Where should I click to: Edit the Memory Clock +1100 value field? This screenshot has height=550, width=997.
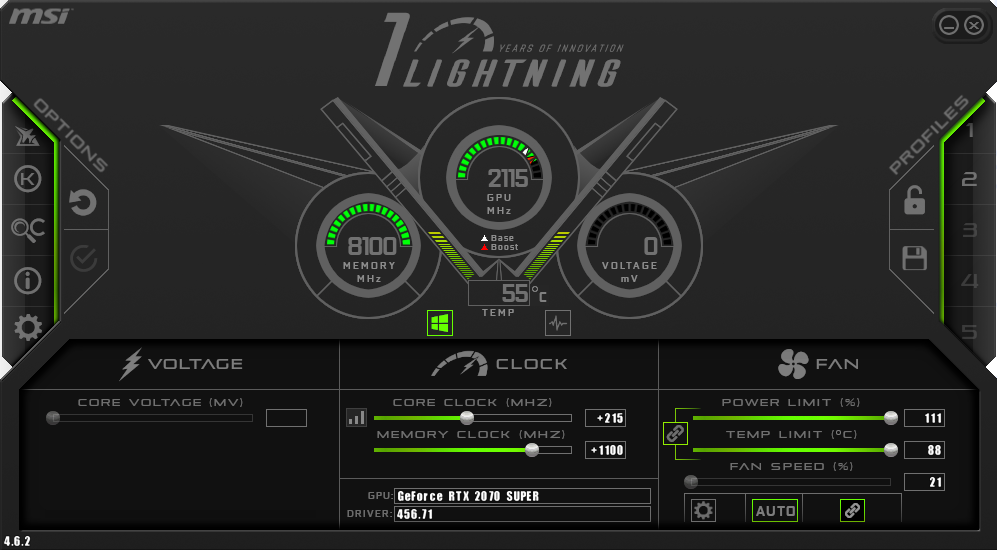pyautogui.click(x=605, y=450)
